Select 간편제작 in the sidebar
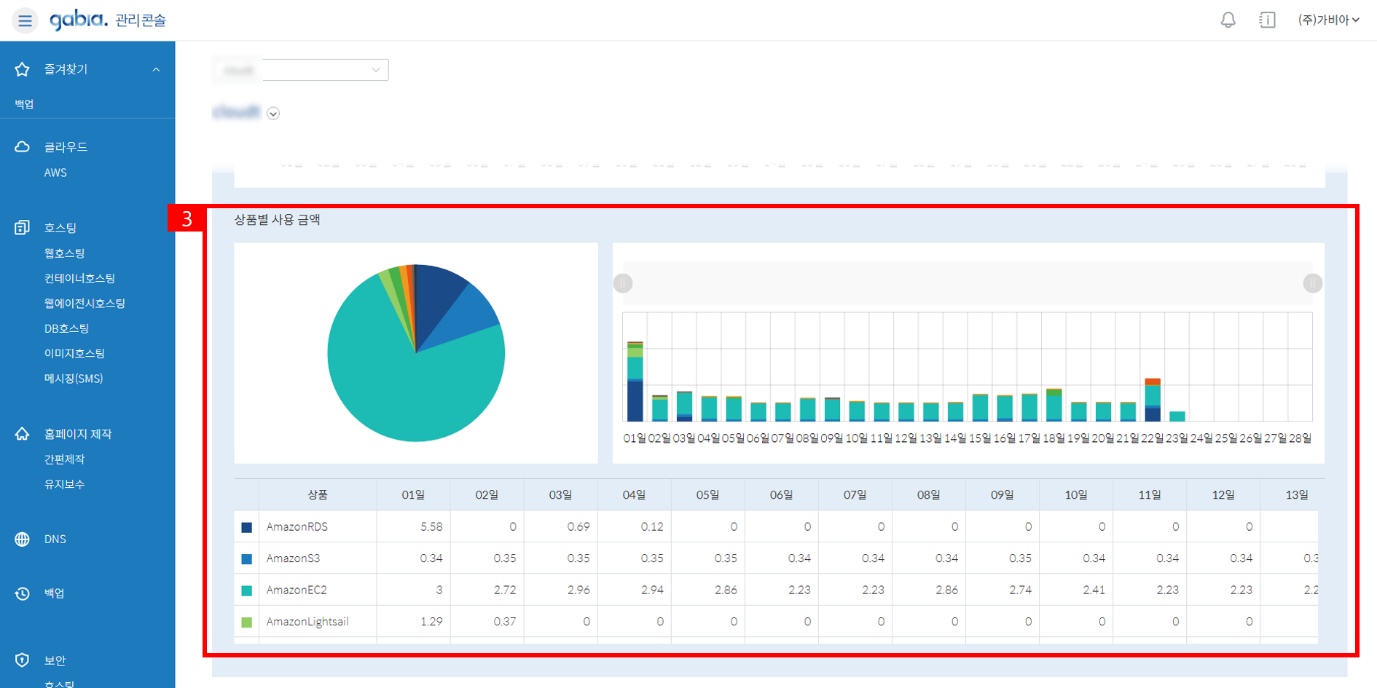This screenshot has width=1377, height=688. pos(64,460)
